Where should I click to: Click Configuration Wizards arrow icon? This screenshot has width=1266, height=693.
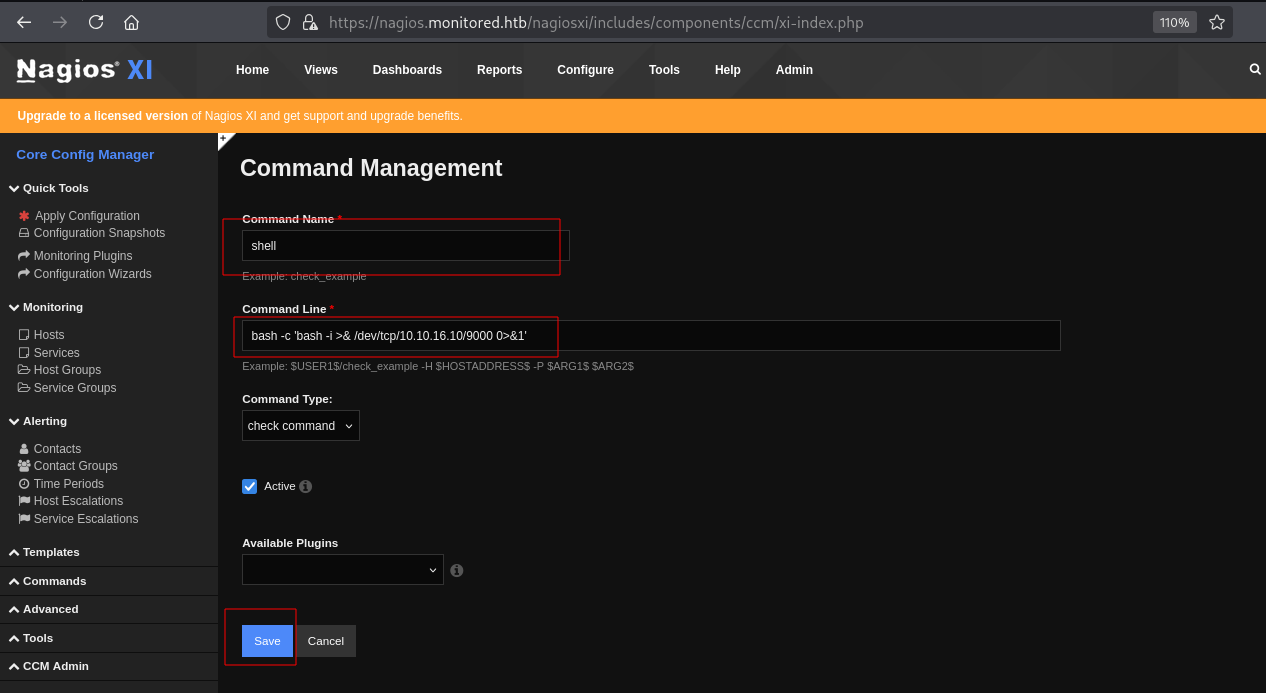tap(24, 274)
